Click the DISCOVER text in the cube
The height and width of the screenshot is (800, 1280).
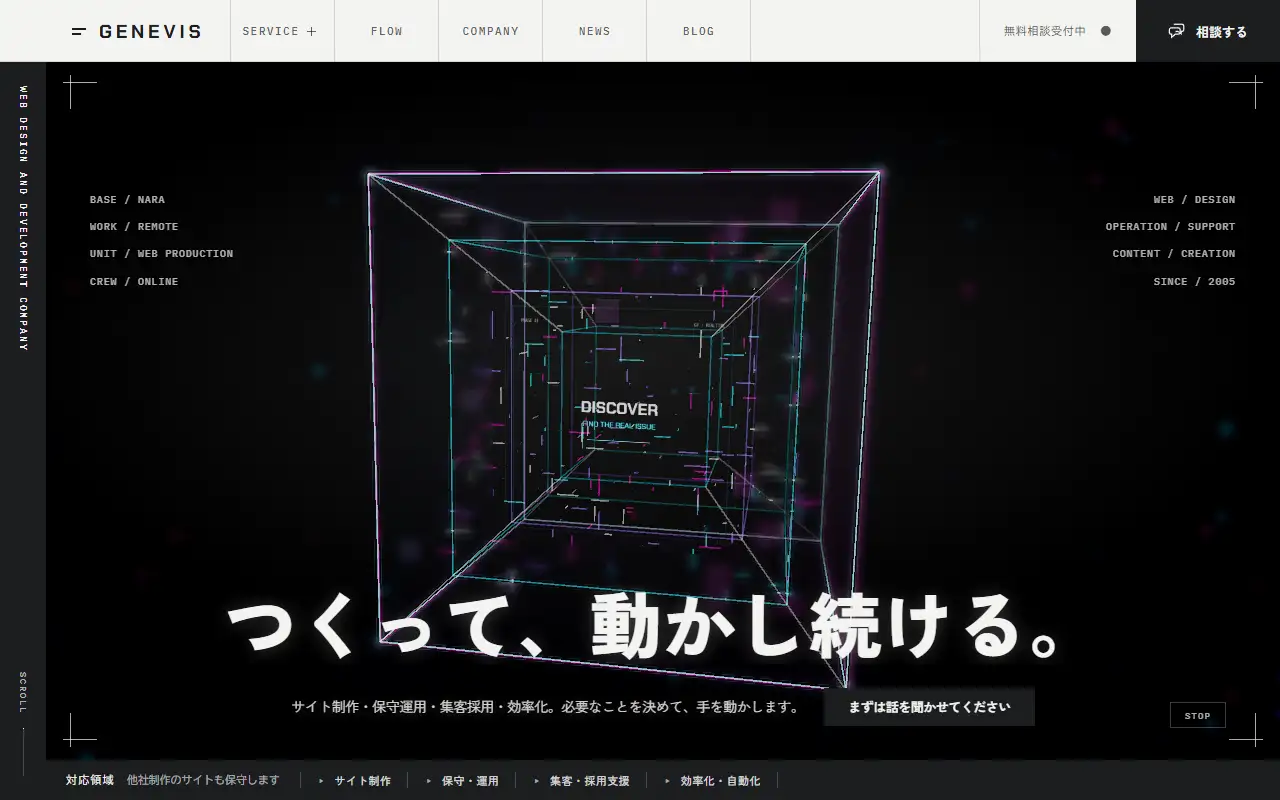coord(619,409)
